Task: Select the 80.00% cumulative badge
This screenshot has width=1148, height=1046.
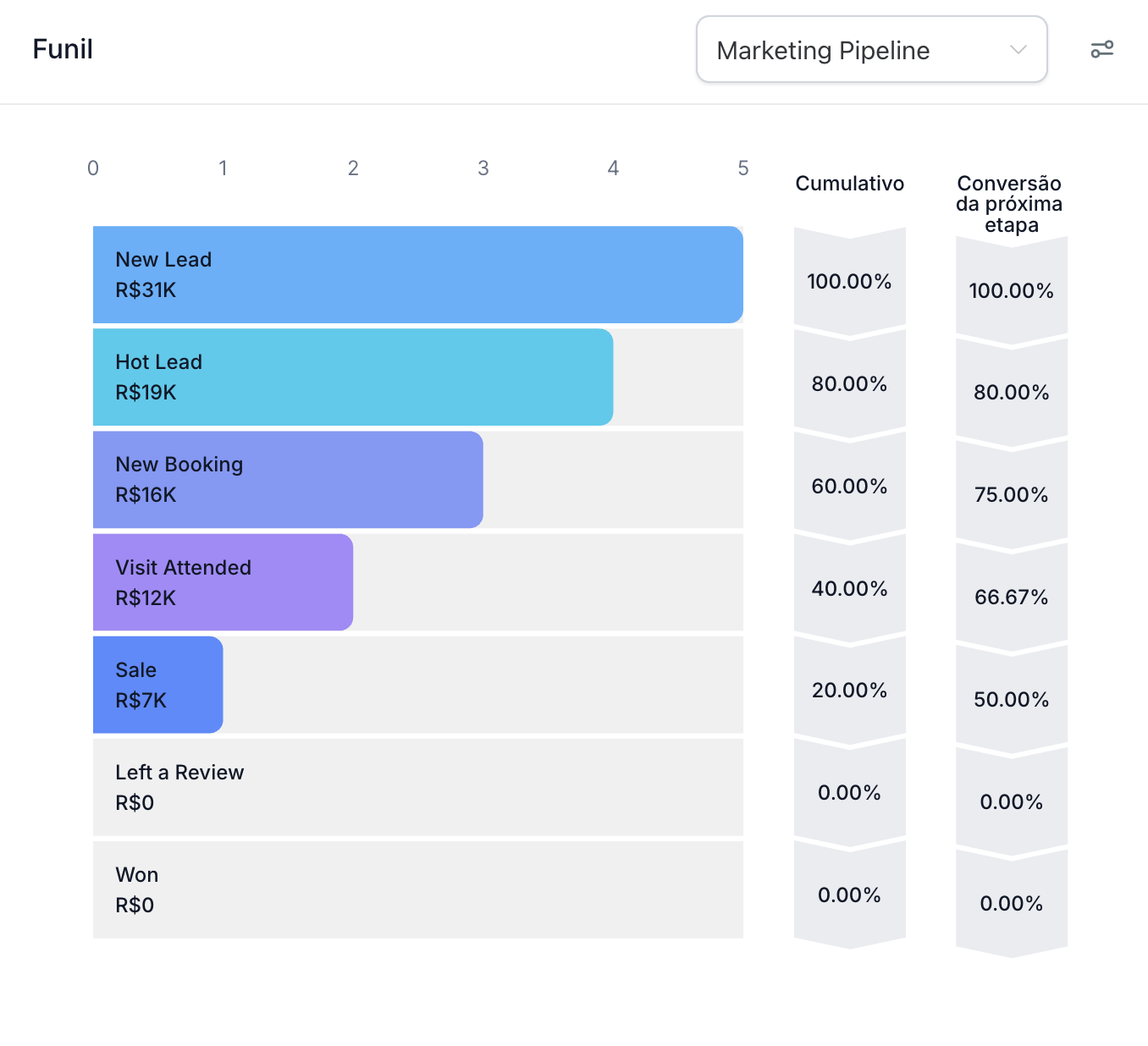Action: point(849,384)
